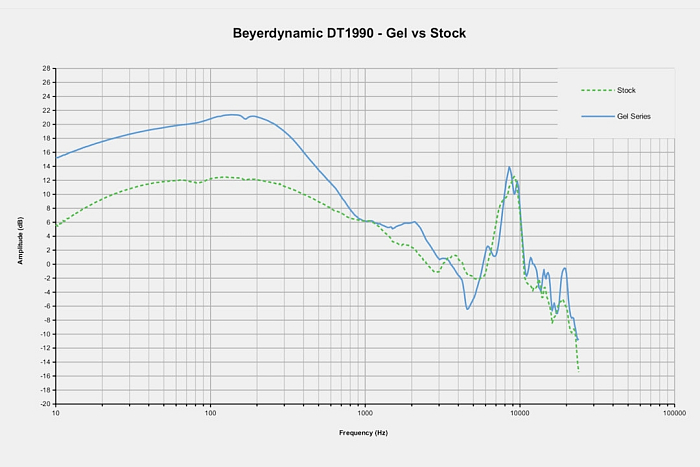The height and width of the screenshot is (467, 700).
Task: Select the Stock legend label
Action: (x=627, y=90)
